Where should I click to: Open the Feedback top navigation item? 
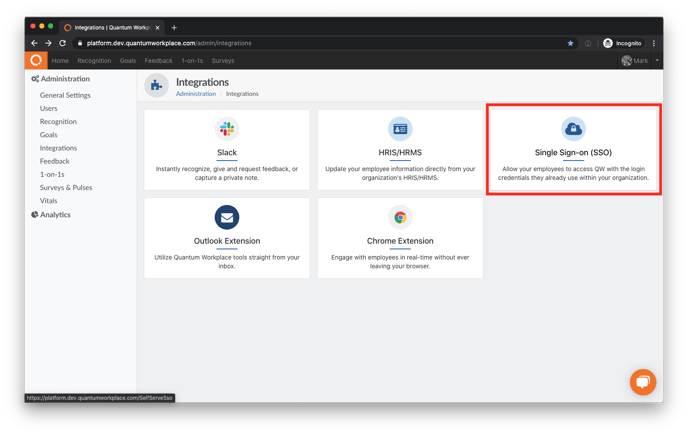click(158, 61)
